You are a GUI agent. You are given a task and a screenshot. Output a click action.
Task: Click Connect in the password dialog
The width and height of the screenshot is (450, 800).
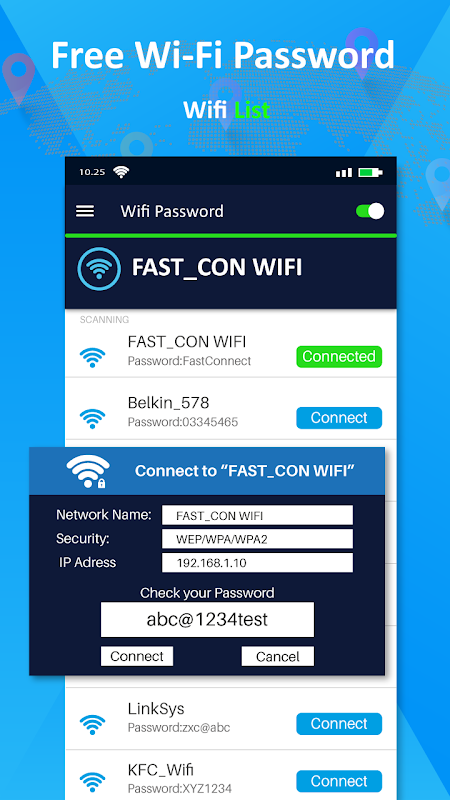pos(137,656)
